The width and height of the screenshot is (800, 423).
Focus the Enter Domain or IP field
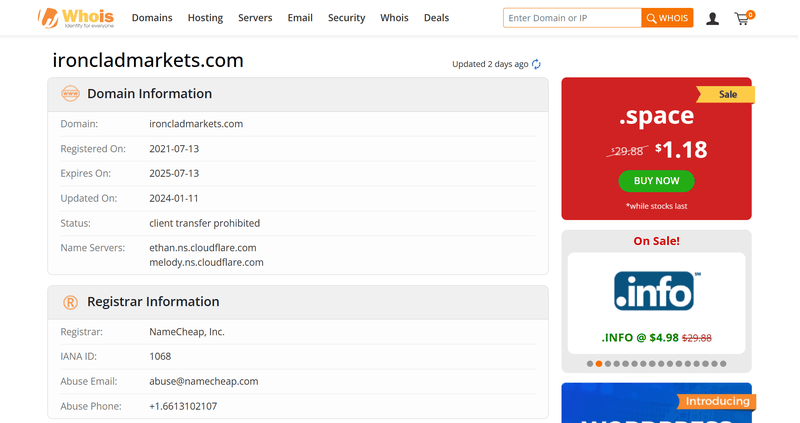pyautogui.click(x=572, y=18)
